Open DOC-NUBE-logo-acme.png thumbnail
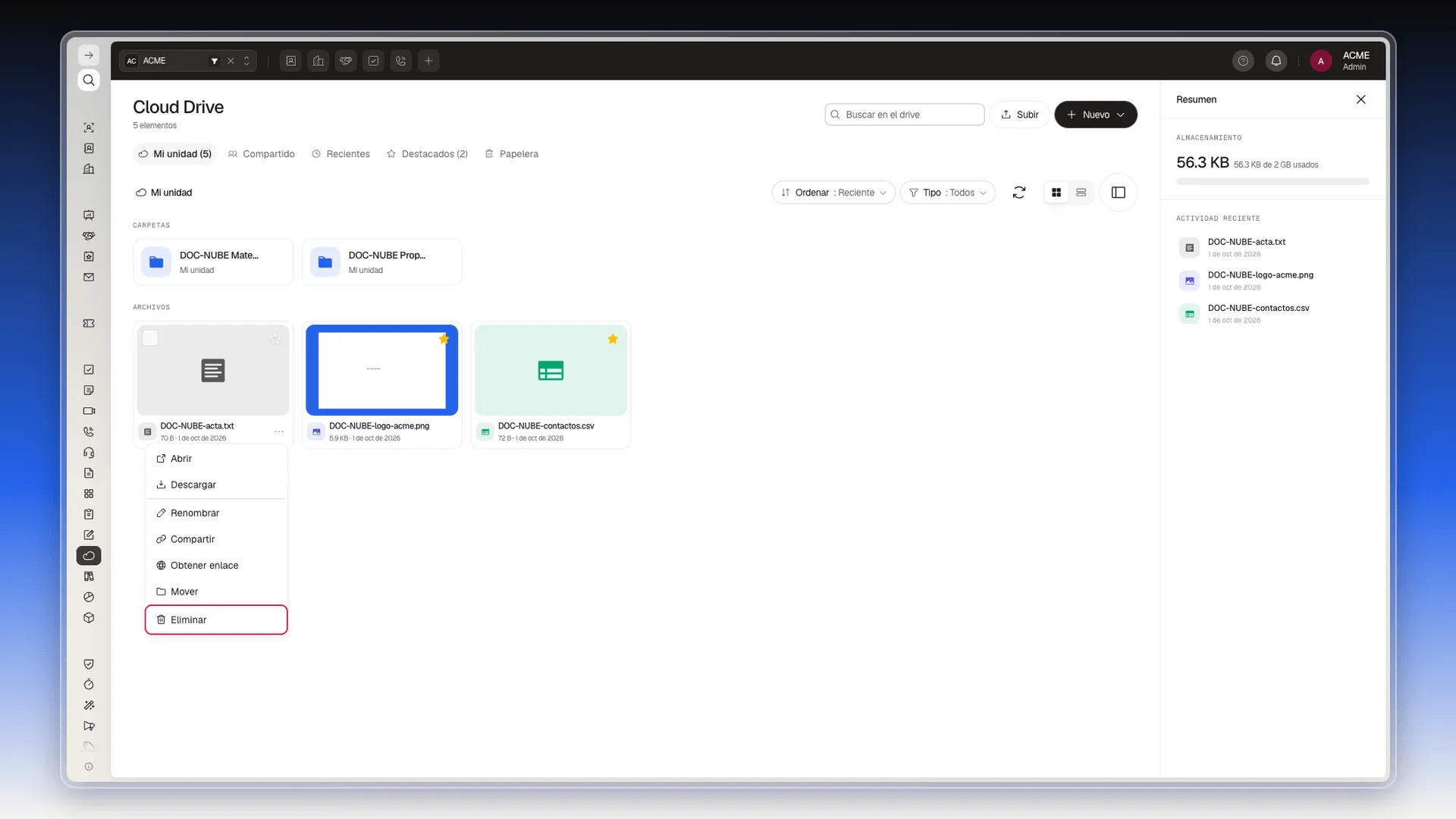1456x819 pixels. coord(382,370)
